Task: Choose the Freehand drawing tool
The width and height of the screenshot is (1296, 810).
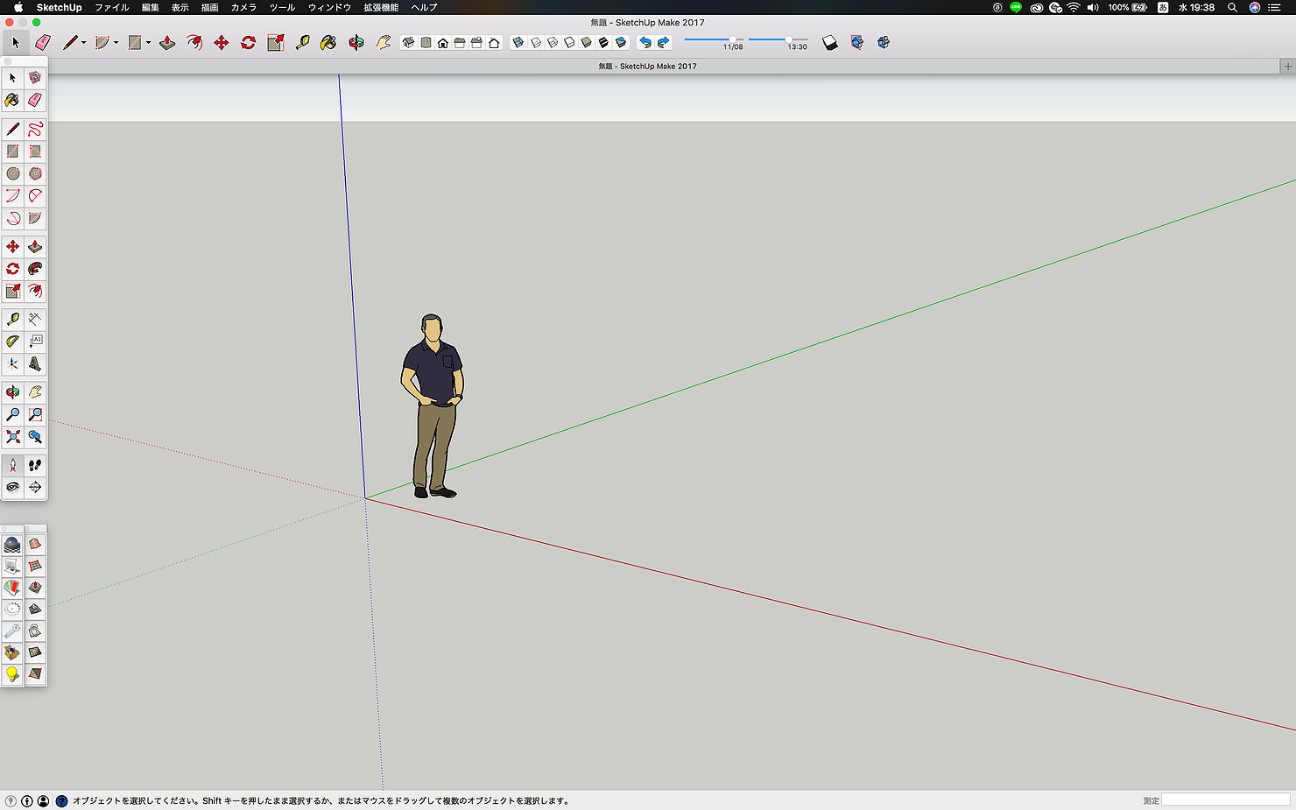Action: click(x=35, y=129)
